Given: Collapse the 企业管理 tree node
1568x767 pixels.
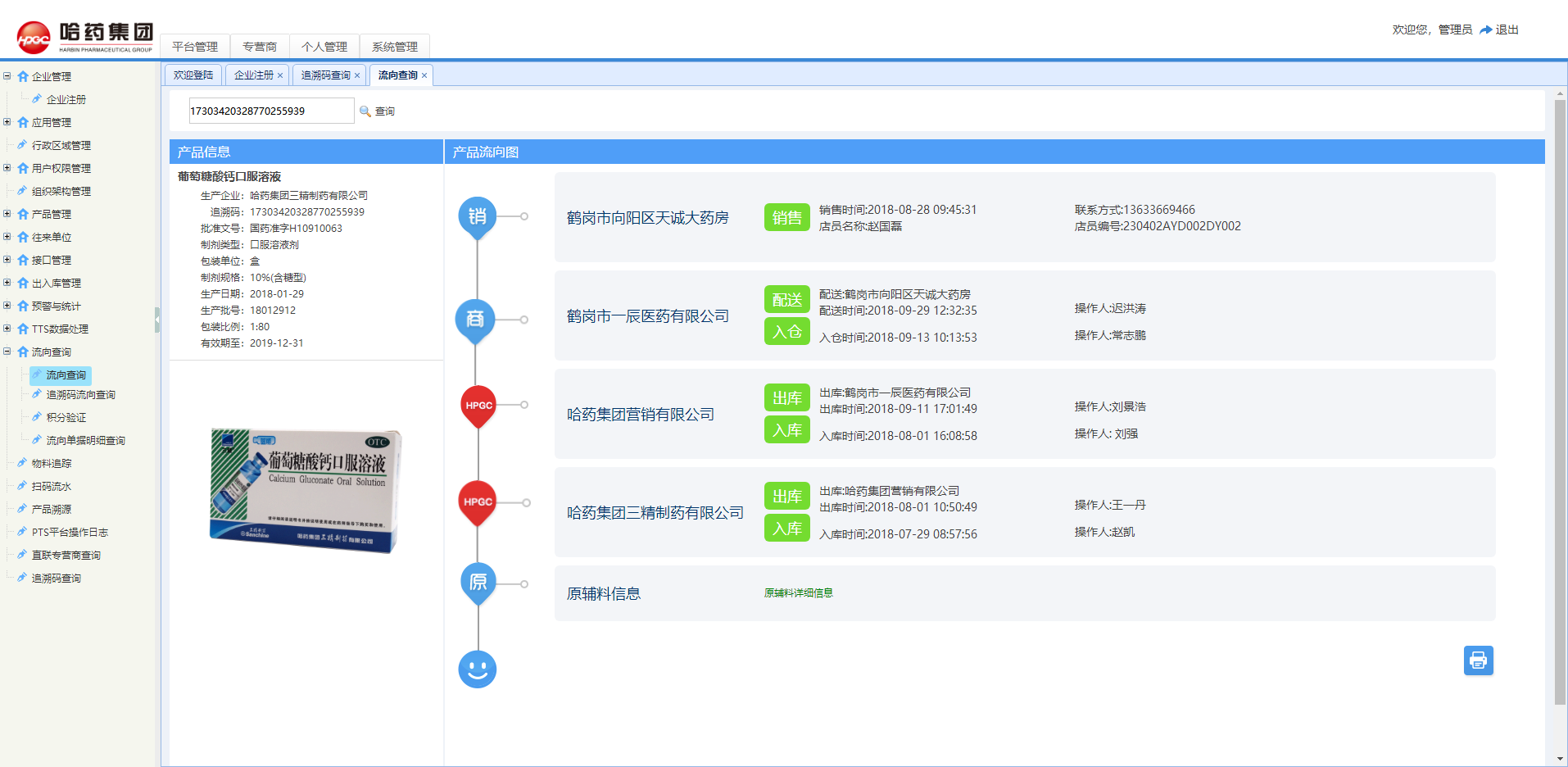Looking at the screenshot, I should (x=7, y=76).
